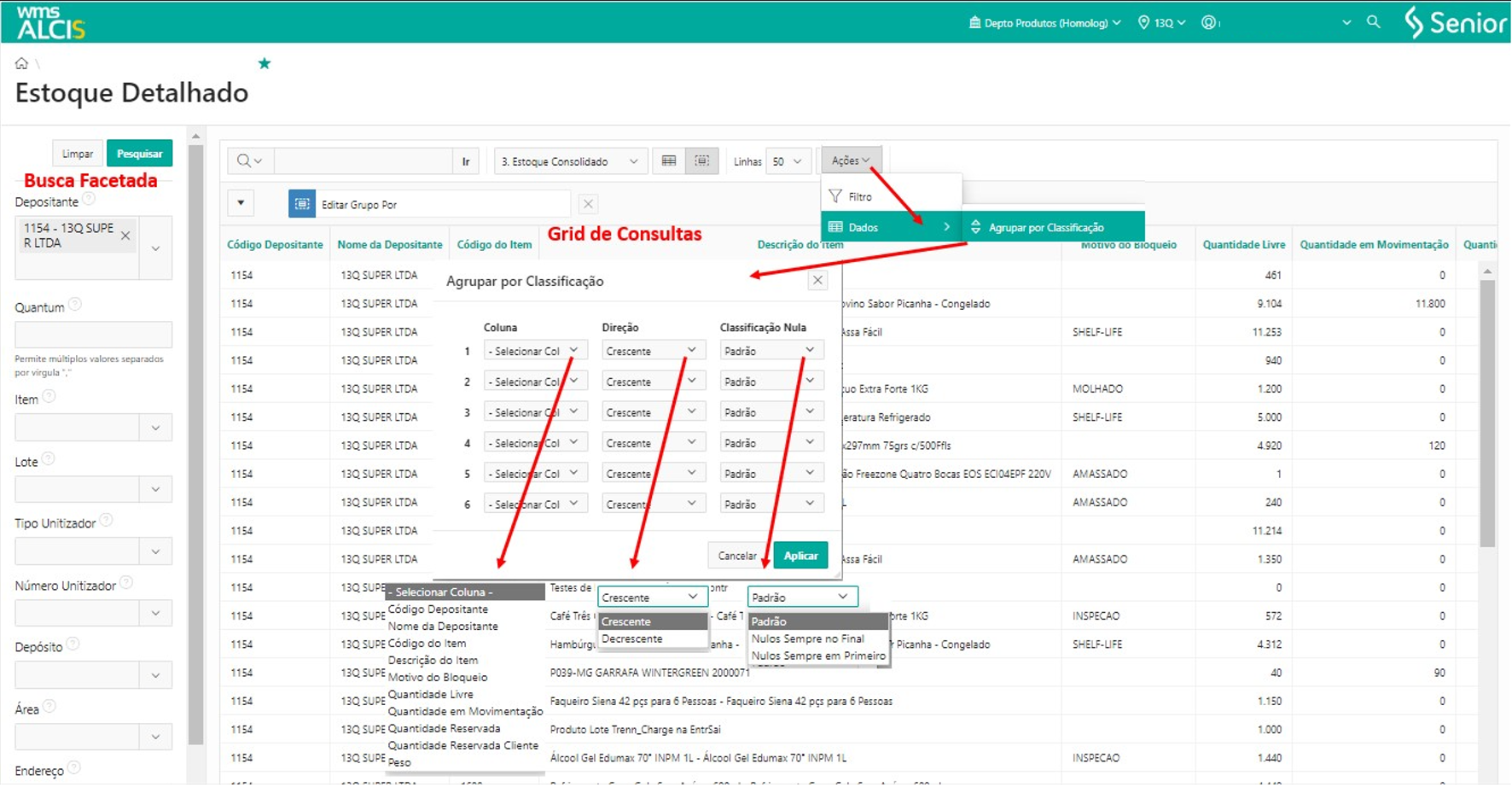1512x787 pixels.
Task: Show help for the Tipo Unitizador field
Action: [x=107, y=521]
